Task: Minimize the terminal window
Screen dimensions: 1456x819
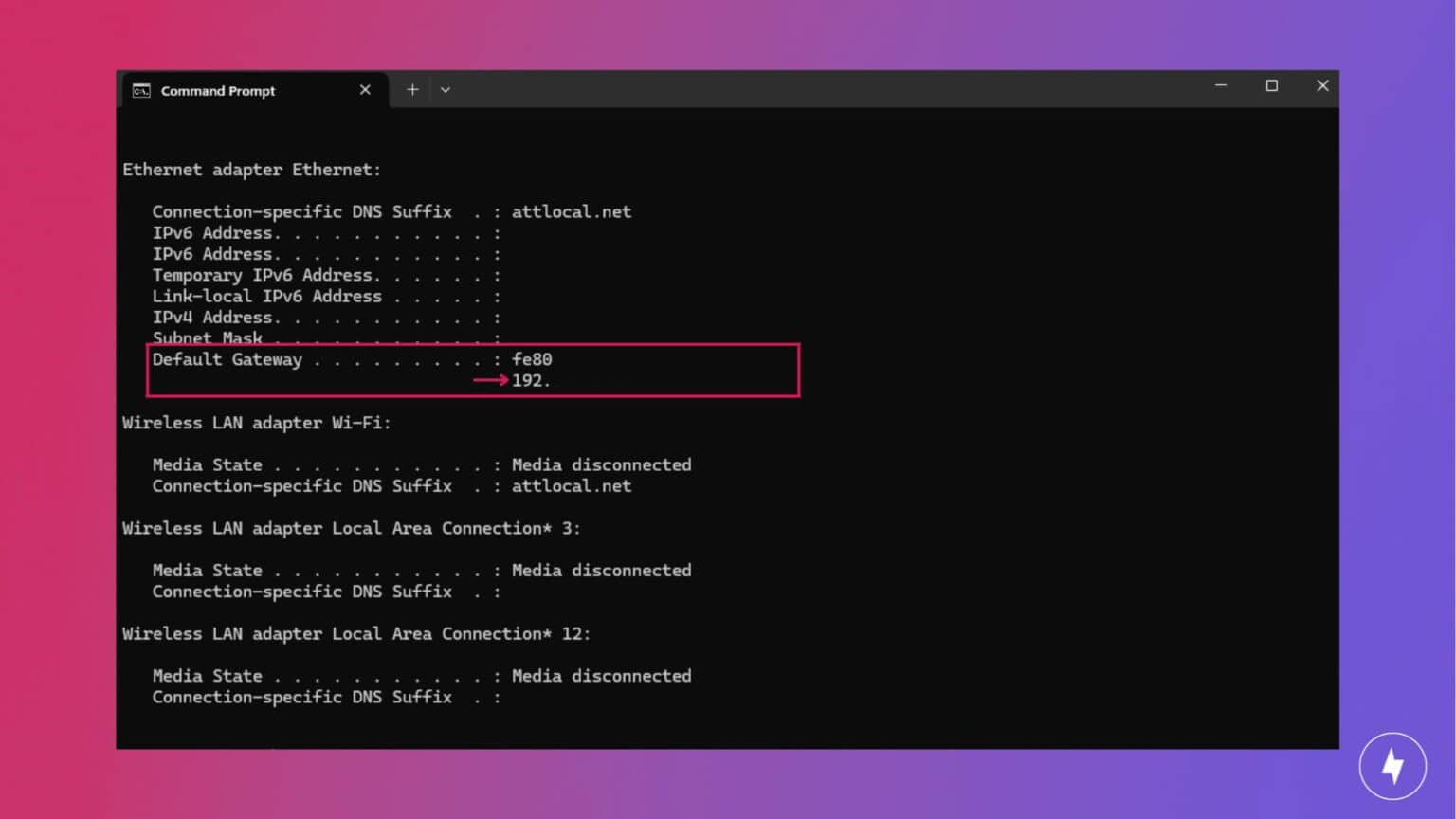Action: click(1221, 85)
